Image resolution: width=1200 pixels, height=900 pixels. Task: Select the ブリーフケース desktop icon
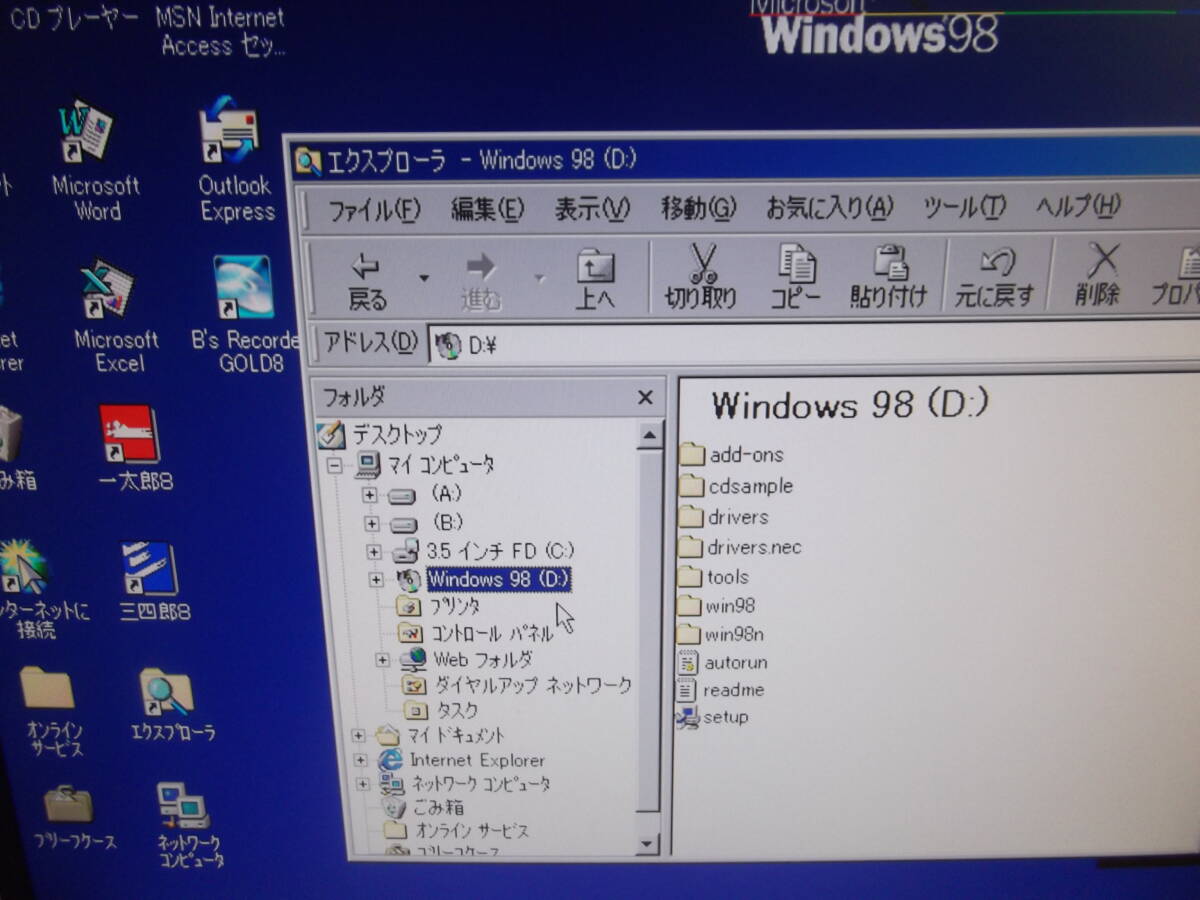[72, 818]
